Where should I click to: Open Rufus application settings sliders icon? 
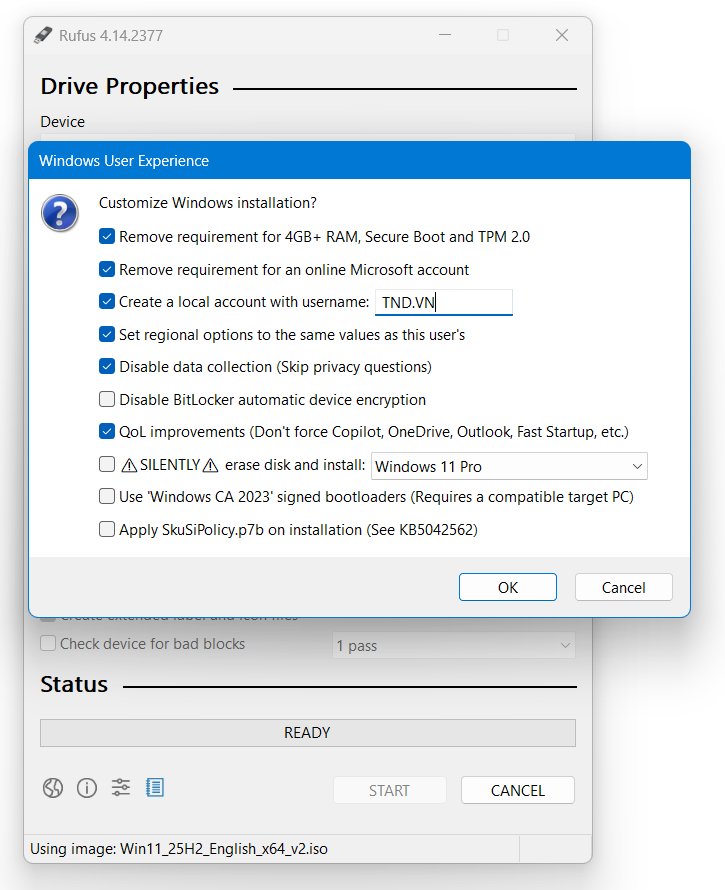[x=120, y=788]
